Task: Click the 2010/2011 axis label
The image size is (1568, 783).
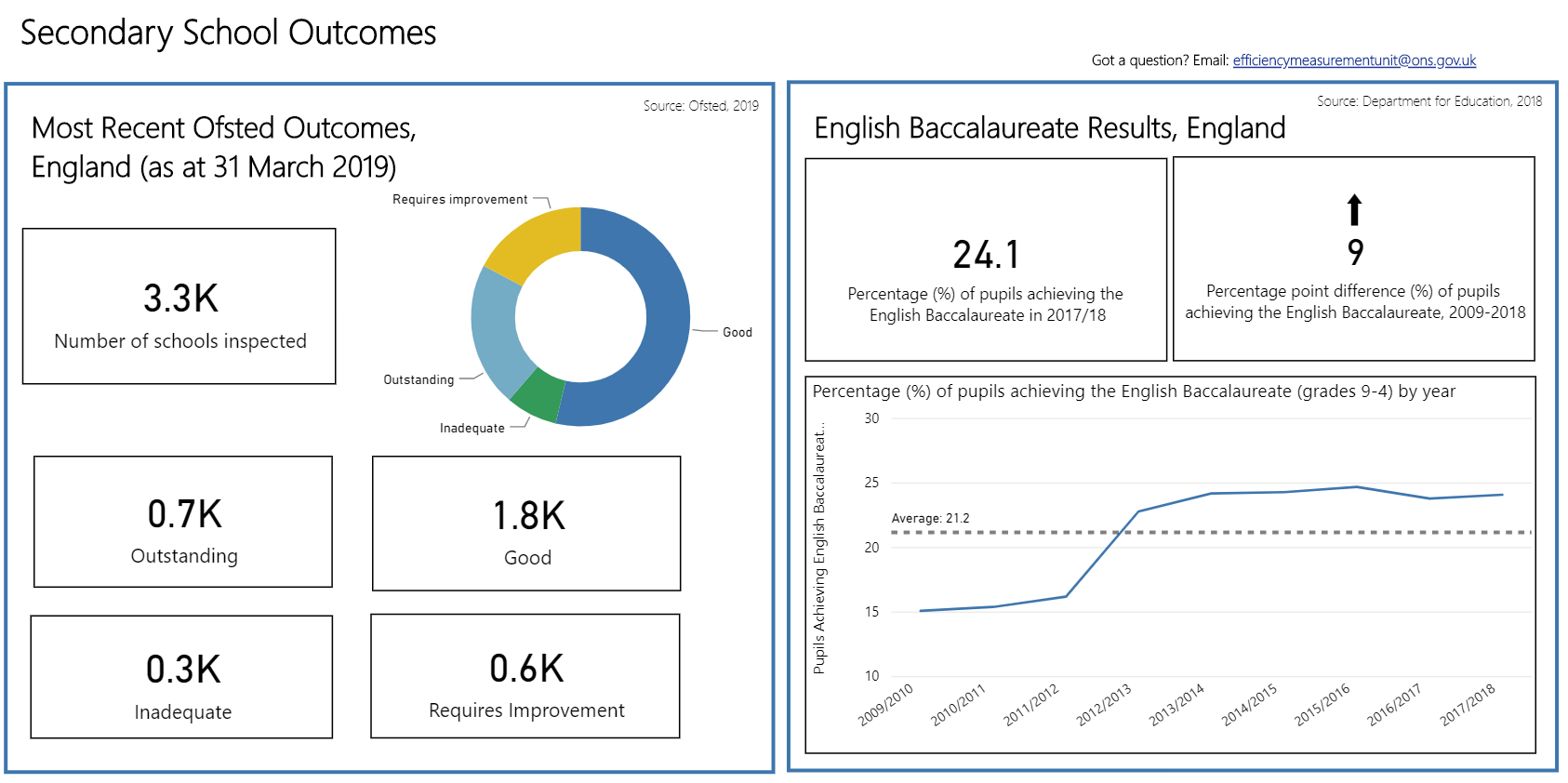Action: 959,705
